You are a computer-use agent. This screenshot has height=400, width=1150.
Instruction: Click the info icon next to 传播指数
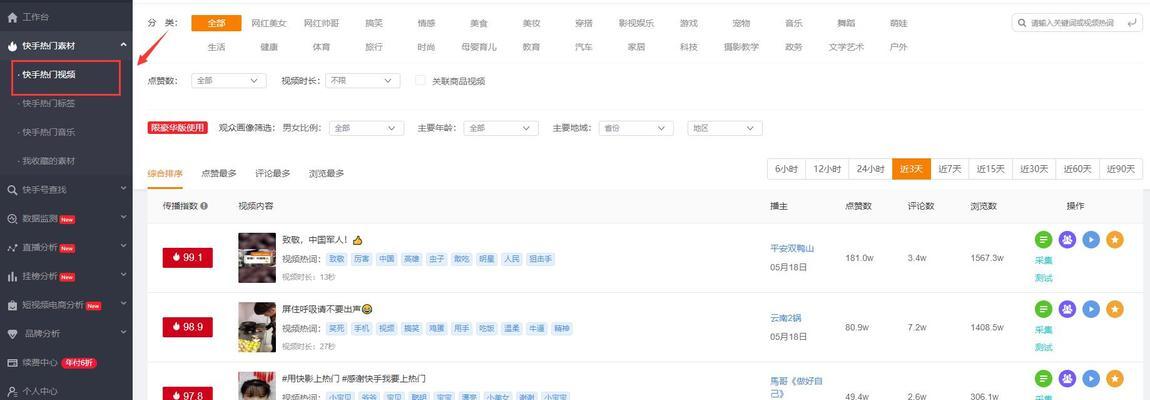click(x=204, y=206)
